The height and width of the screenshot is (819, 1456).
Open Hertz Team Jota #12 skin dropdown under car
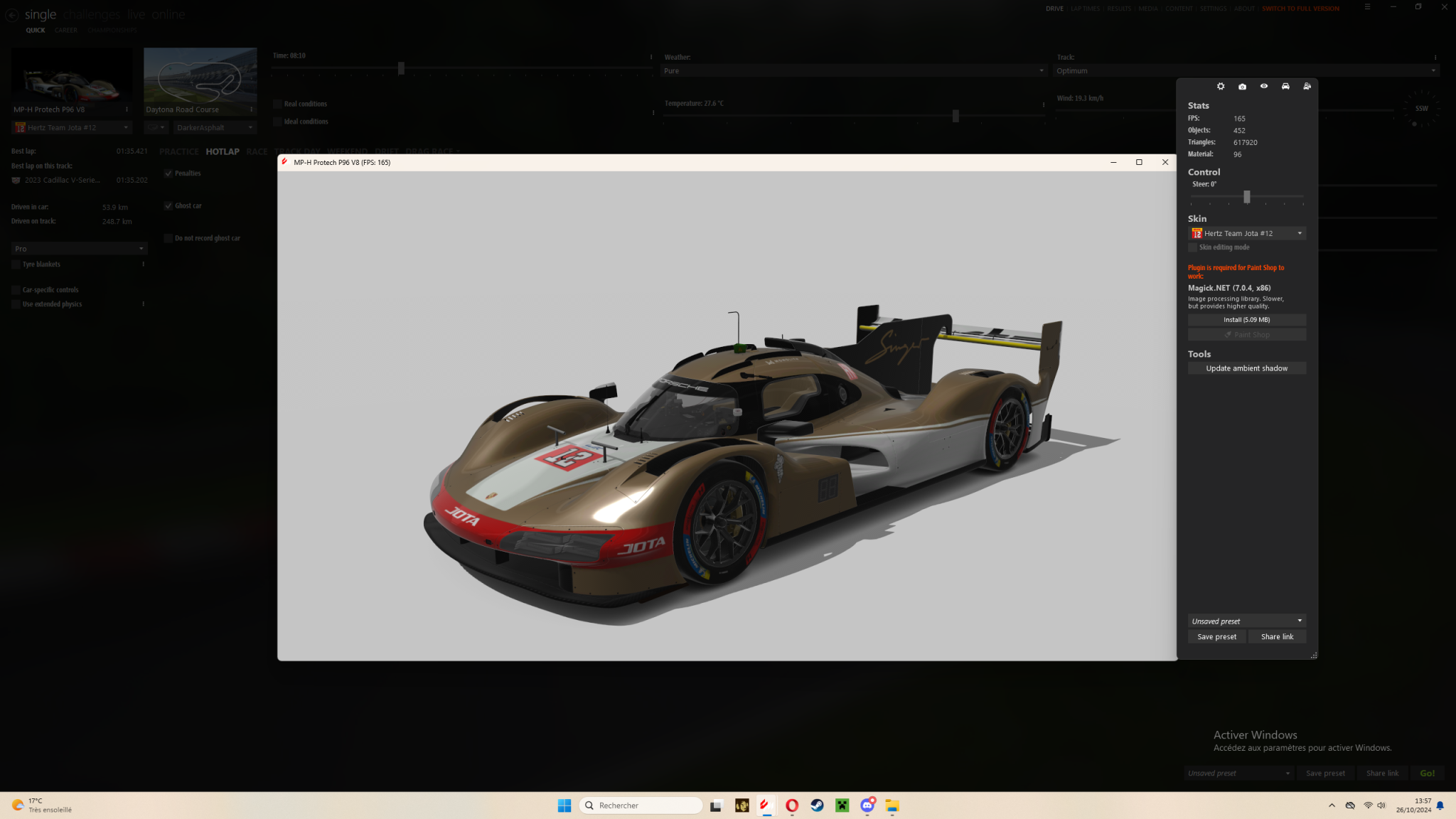click(x=72, y=128)
